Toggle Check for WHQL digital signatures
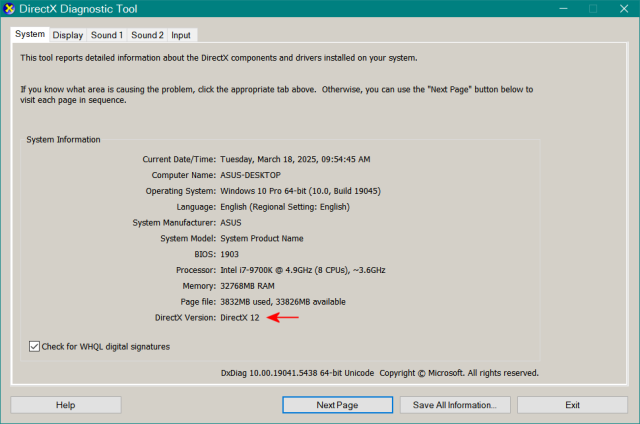This screenshot has width=640, height=424. [x=36, y=347]
